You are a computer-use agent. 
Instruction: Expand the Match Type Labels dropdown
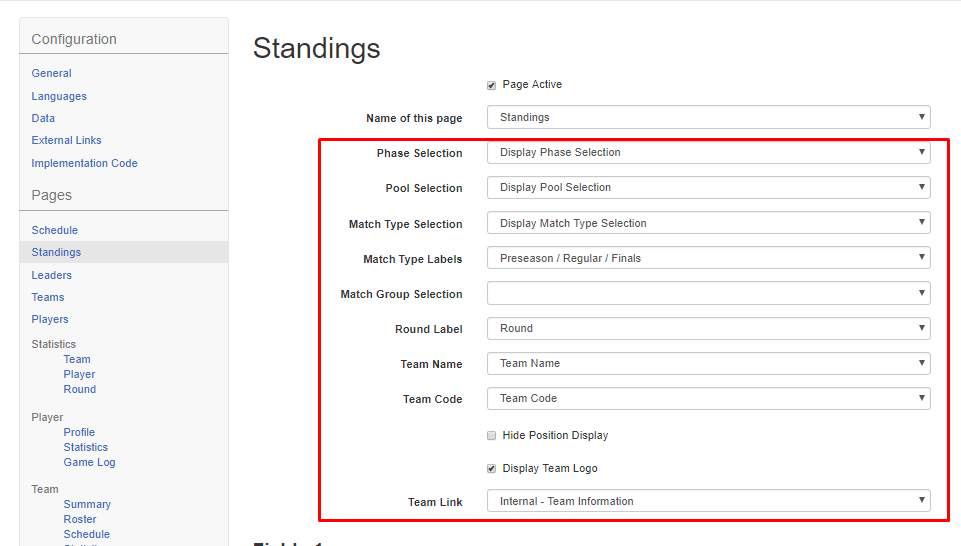click(x=708, y=258)
